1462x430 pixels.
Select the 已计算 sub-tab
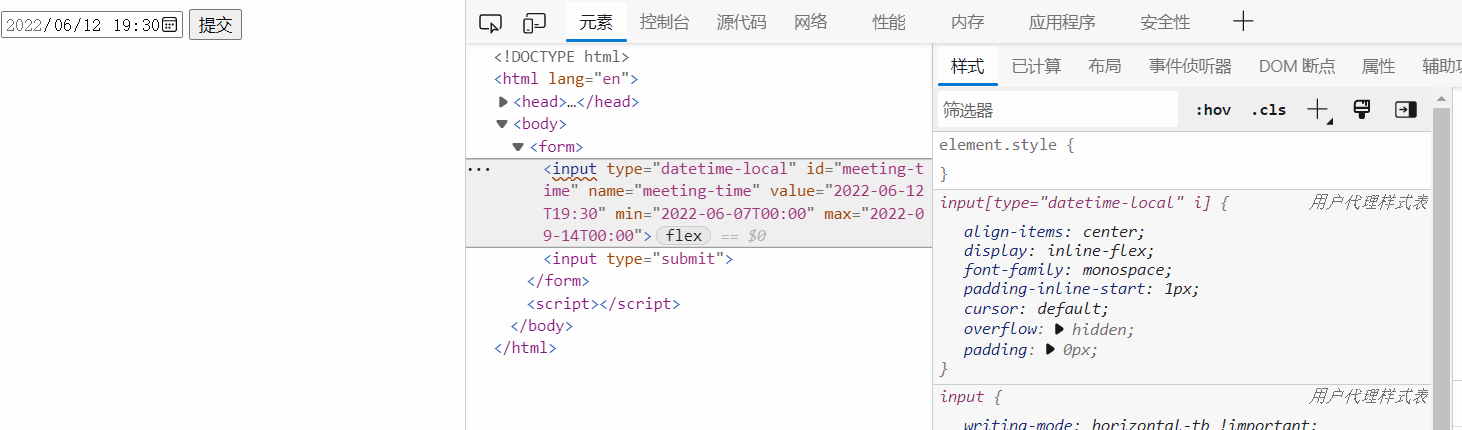pyautogui.click(x=1036, y=67)
